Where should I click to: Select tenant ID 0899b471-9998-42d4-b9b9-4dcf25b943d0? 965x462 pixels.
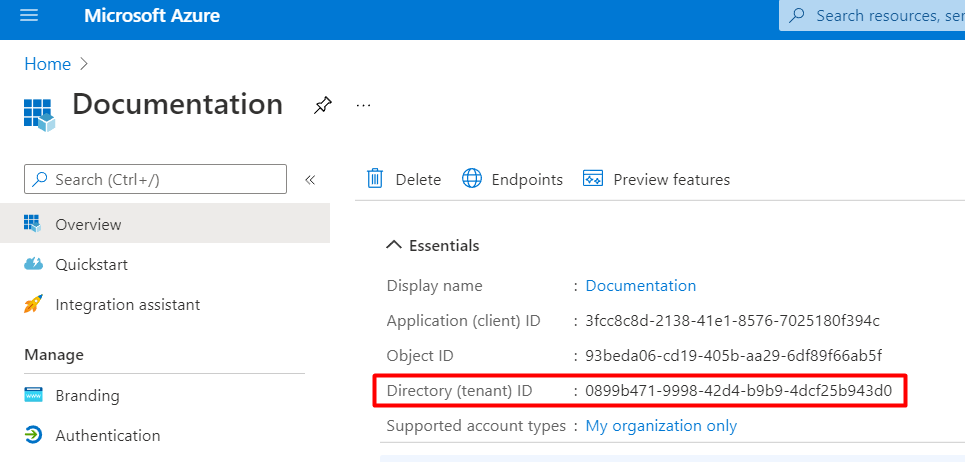[739, 390]
